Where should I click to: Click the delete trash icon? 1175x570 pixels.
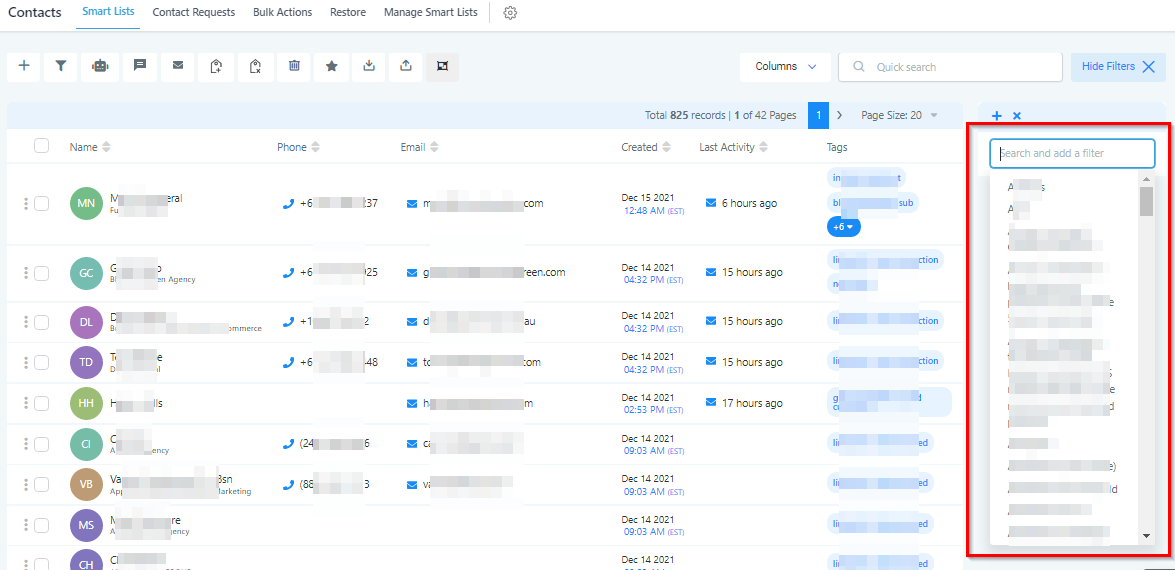294,66
